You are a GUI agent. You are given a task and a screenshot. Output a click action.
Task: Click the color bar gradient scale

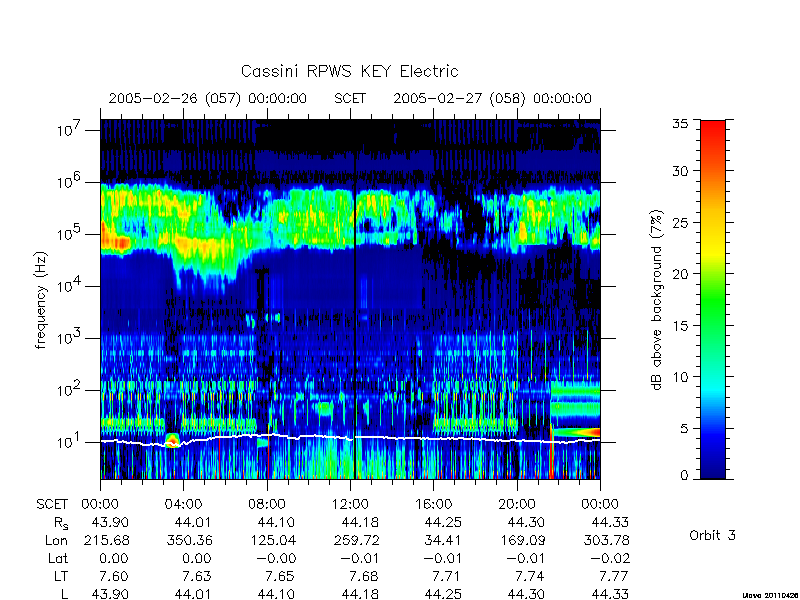click(713, 299)
